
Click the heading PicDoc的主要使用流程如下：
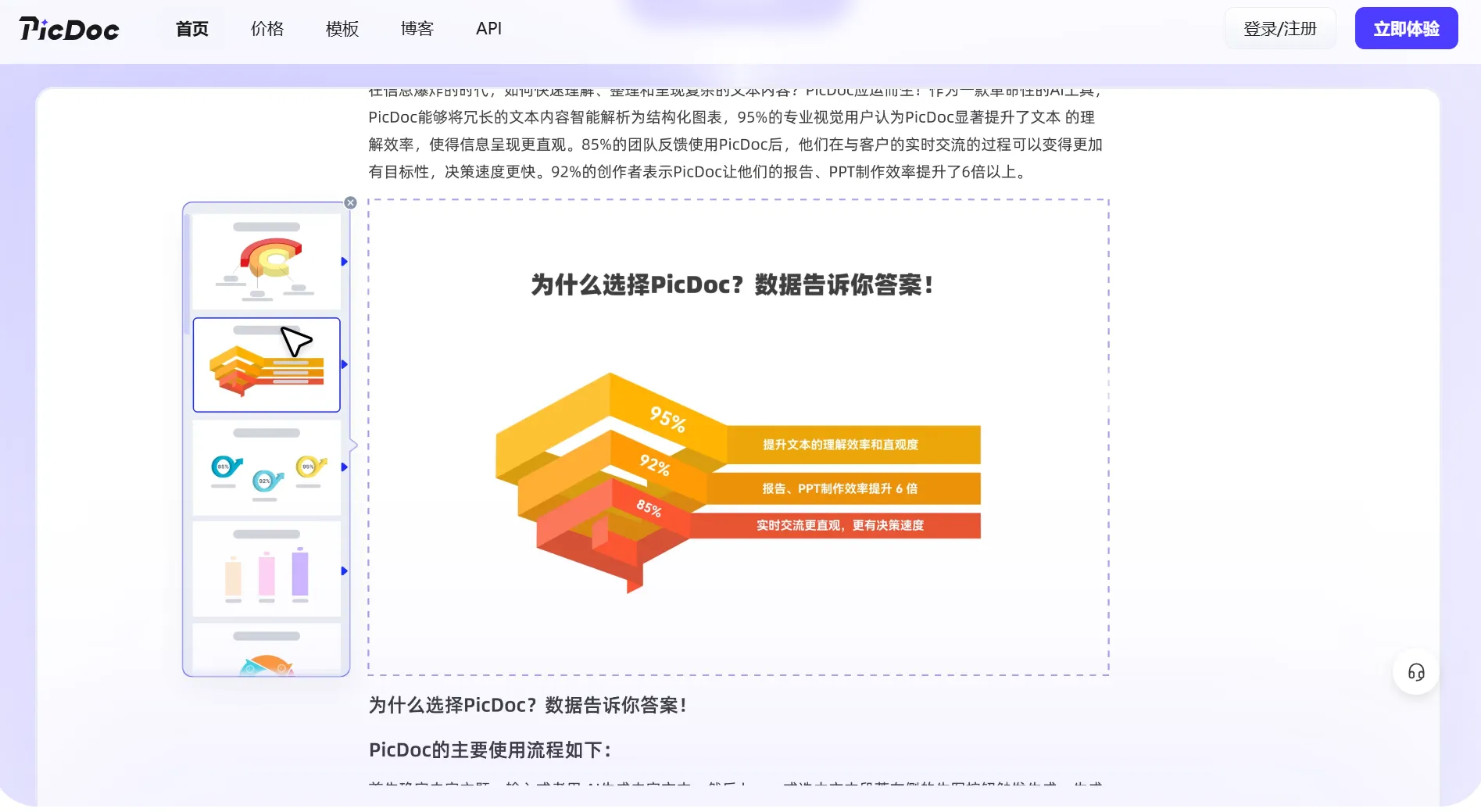click(x=490, y=750)
